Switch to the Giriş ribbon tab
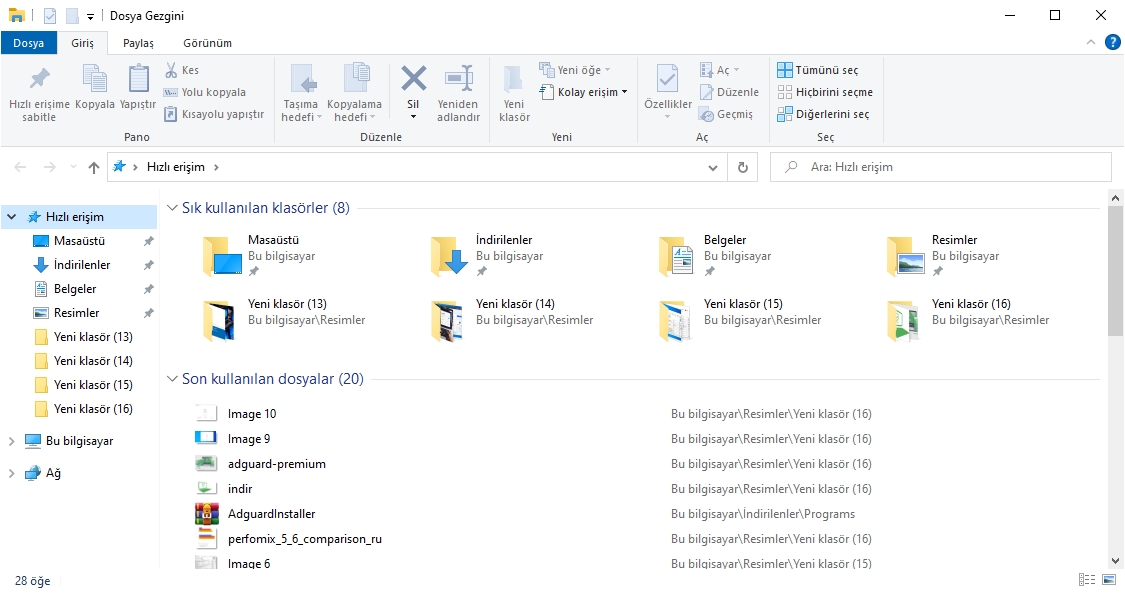1125x593 pixels. (x=83, y=43)
